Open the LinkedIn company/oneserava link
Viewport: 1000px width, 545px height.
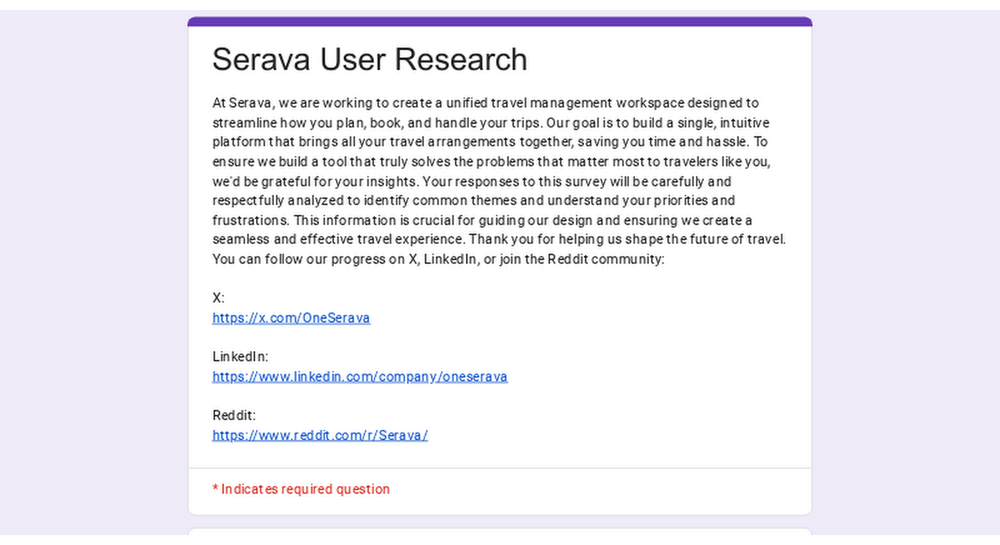point(360,376)
